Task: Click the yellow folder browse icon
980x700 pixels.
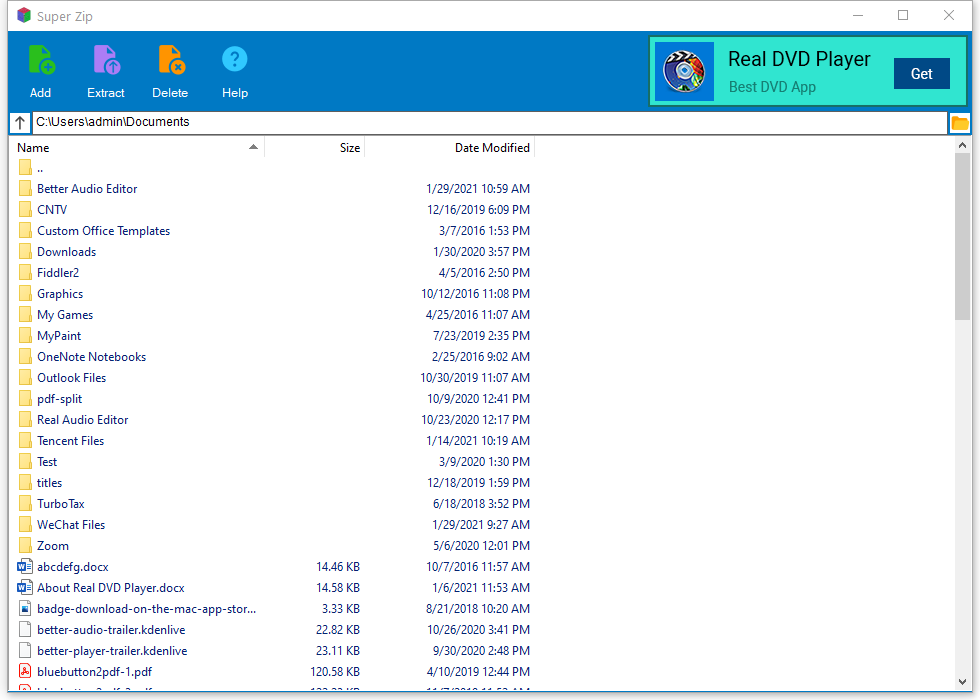Action: (959, 122)
